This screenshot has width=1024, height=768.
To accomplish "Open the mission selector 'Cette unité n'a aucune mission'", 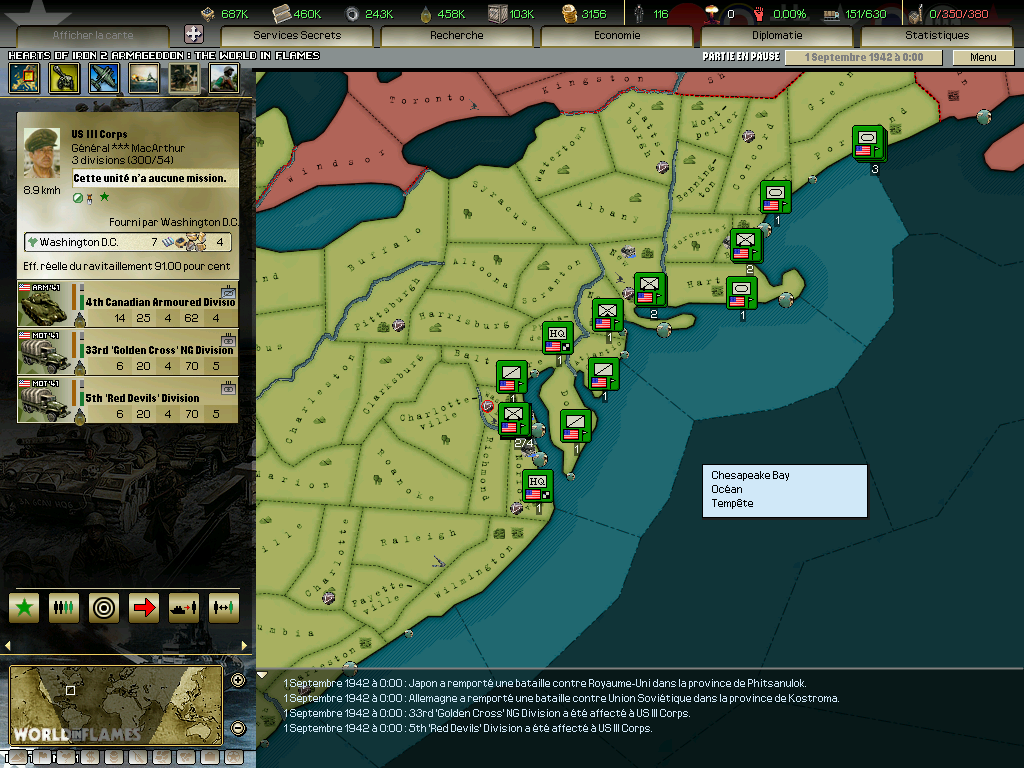I will tap(155, 178).
